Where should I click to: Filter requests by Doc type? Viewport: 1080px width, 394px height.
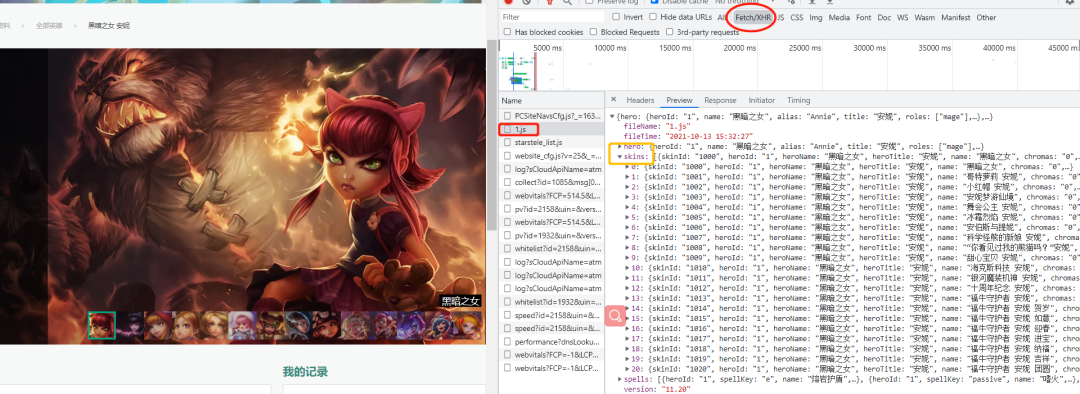[884, 18]
